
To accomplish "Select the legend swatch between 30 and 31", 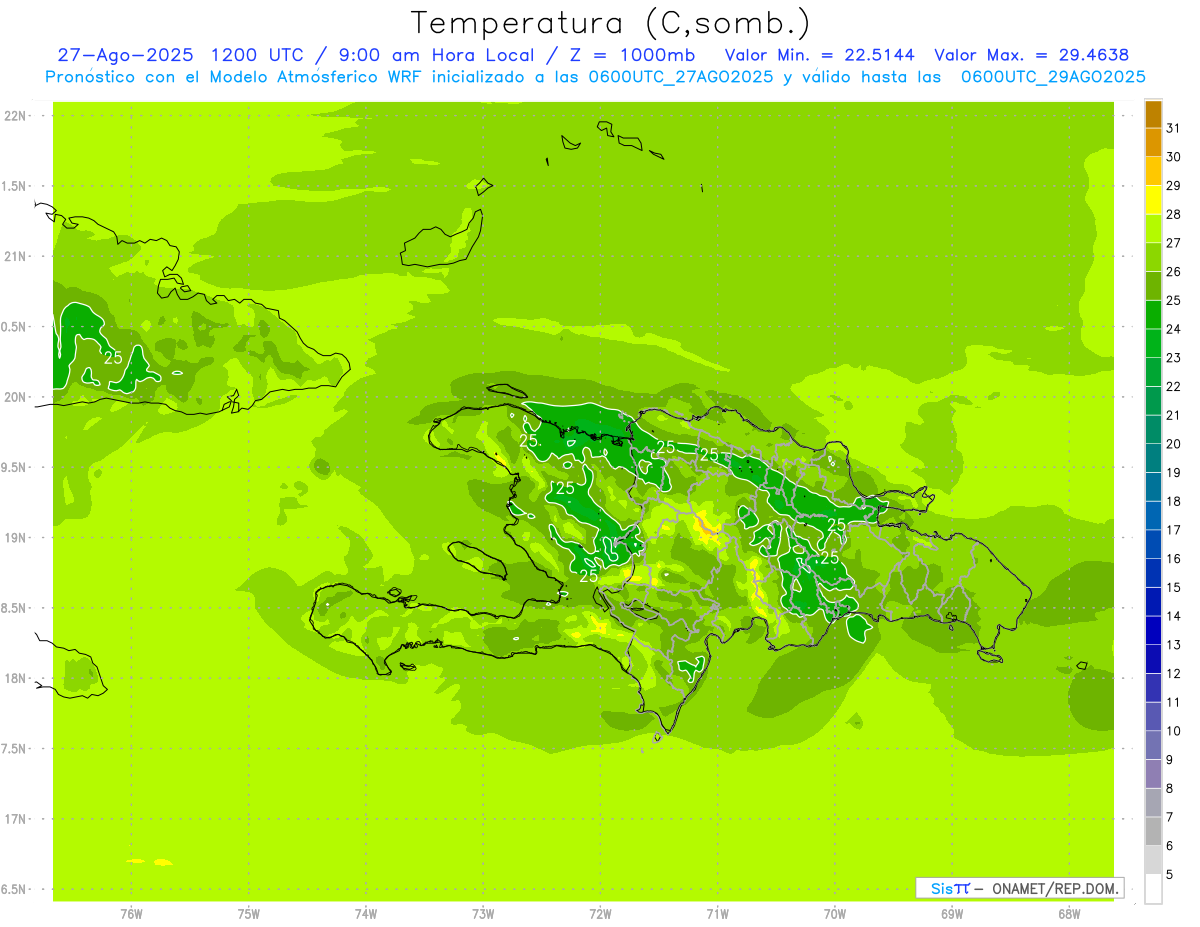I will click(x=1153, y=142).
